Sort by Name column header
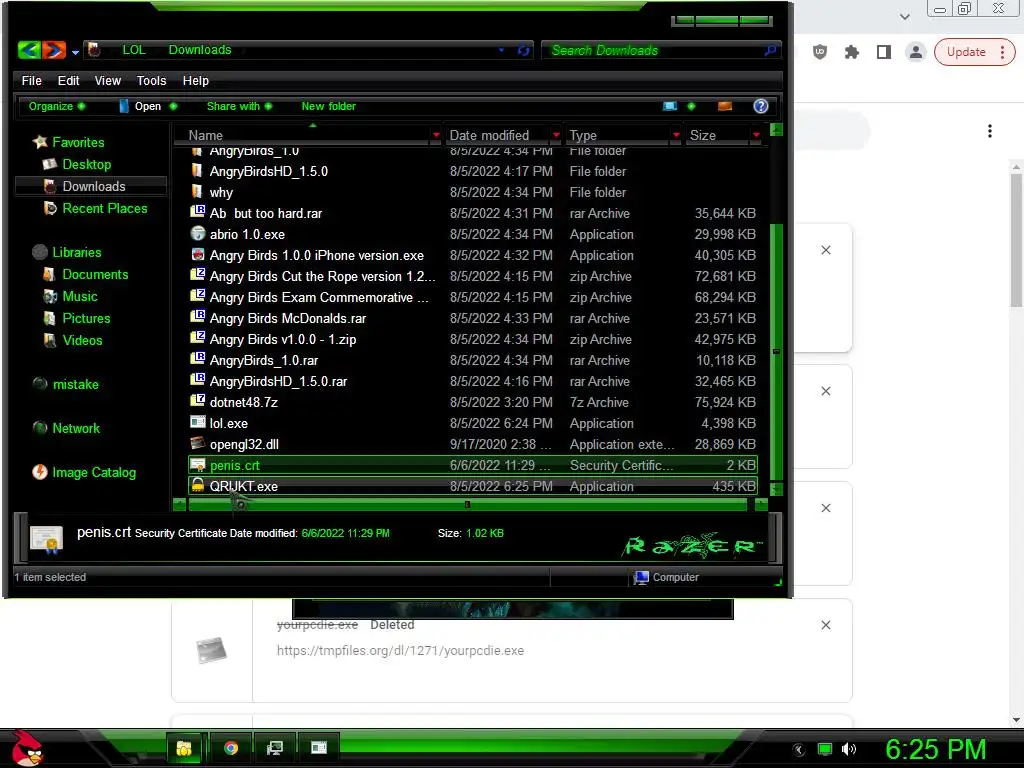 coord(205,135)
